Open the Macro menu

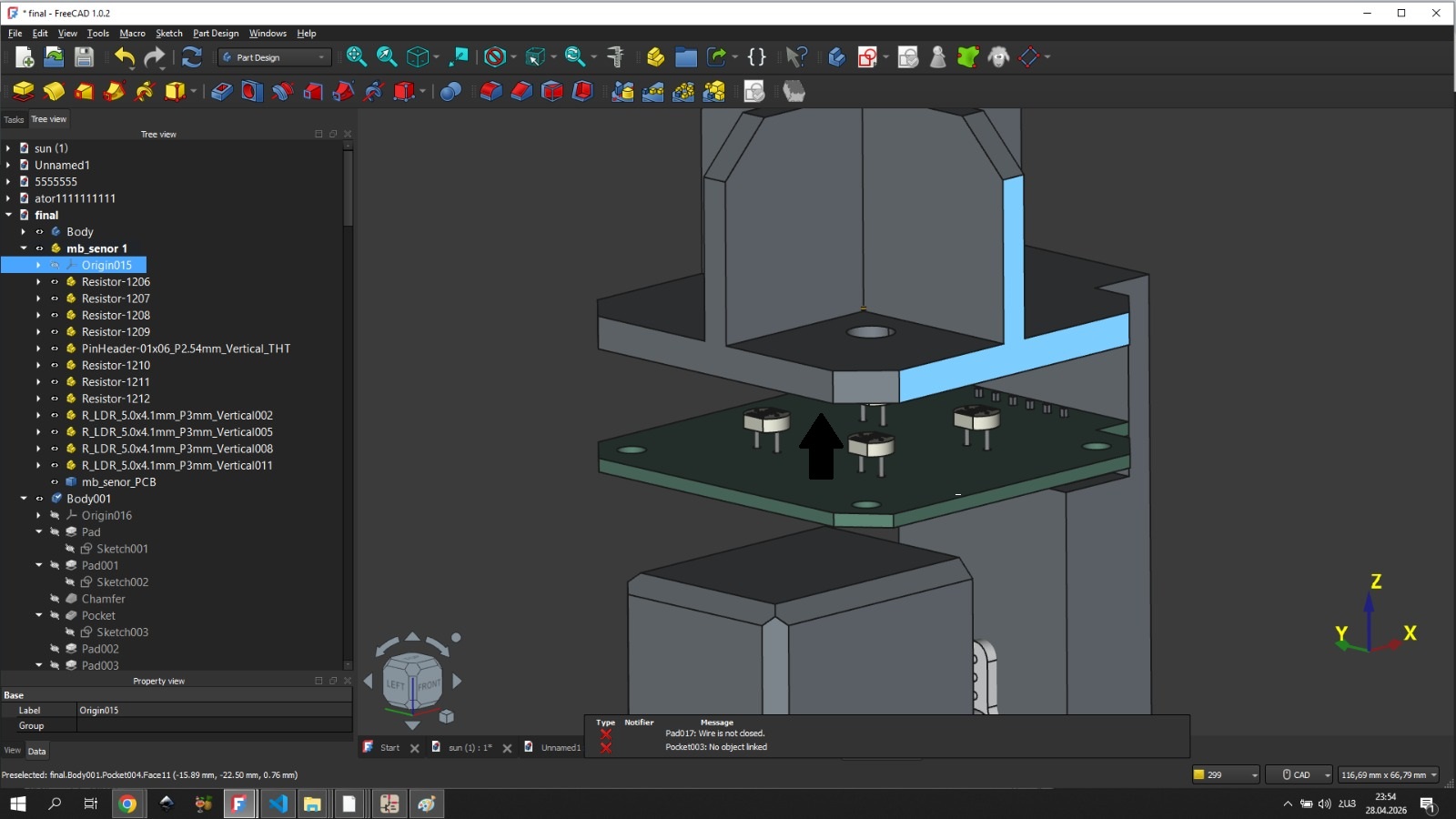132,34
